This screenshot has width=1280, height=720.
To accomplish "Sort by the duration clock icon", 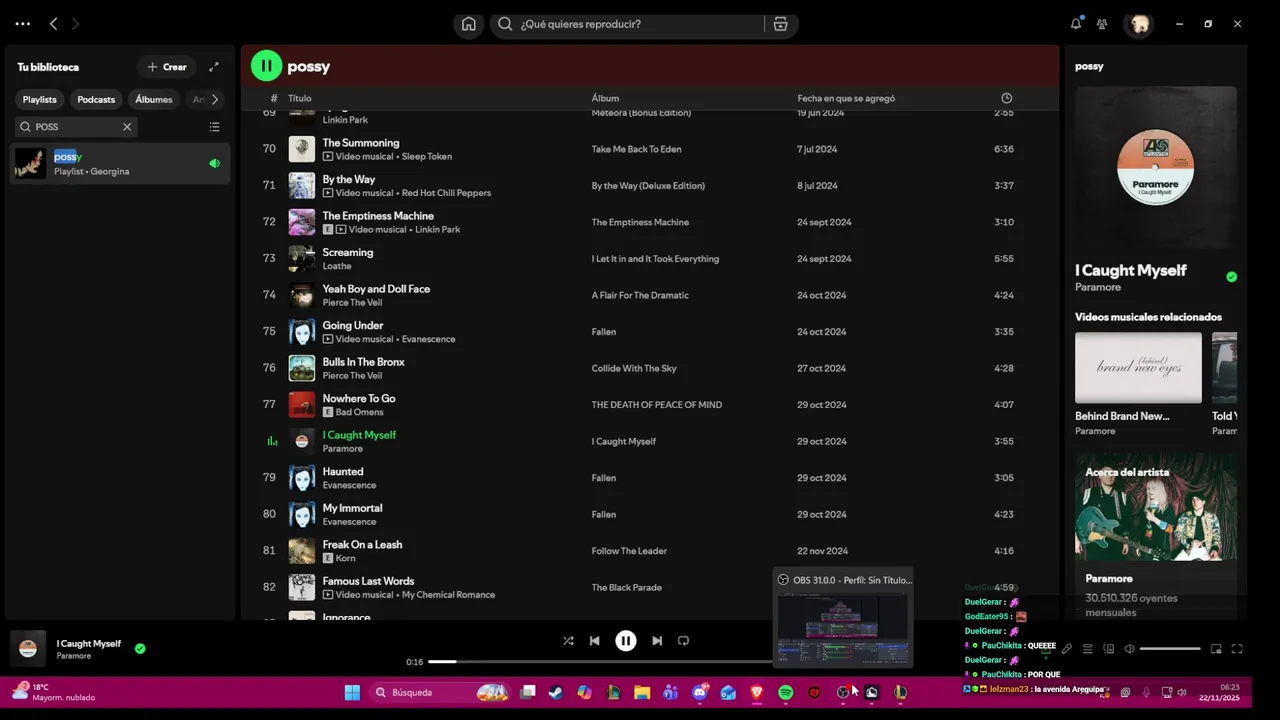I will [x=1006, y=98].
